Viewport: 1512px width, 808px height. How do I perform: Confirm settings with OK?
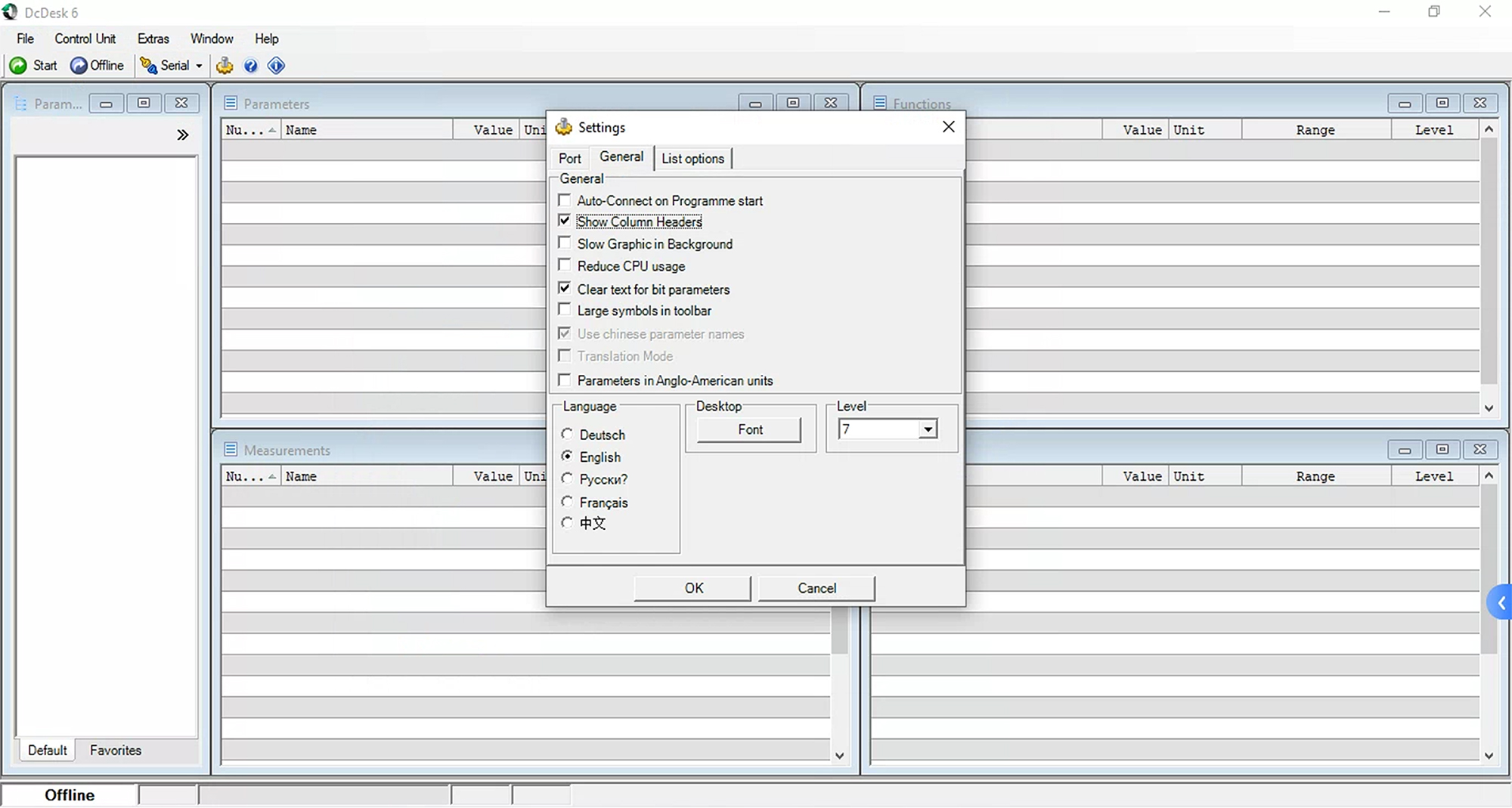pos(691,588)
